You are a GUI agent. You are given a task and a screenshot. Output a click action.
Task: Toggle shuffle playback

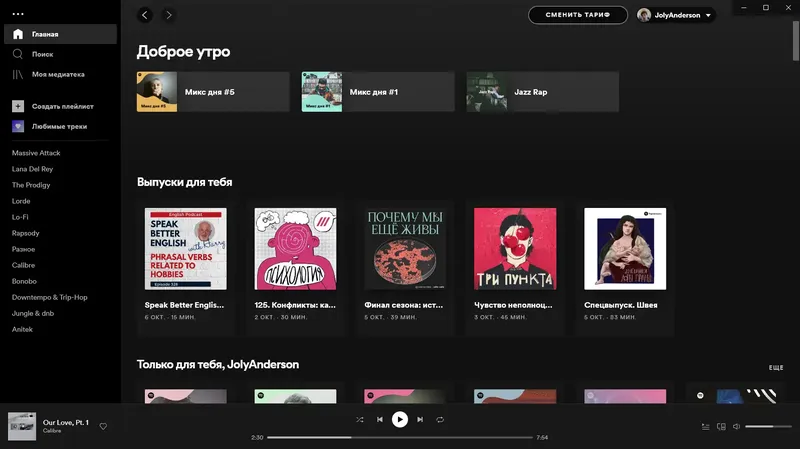point(360,419)
